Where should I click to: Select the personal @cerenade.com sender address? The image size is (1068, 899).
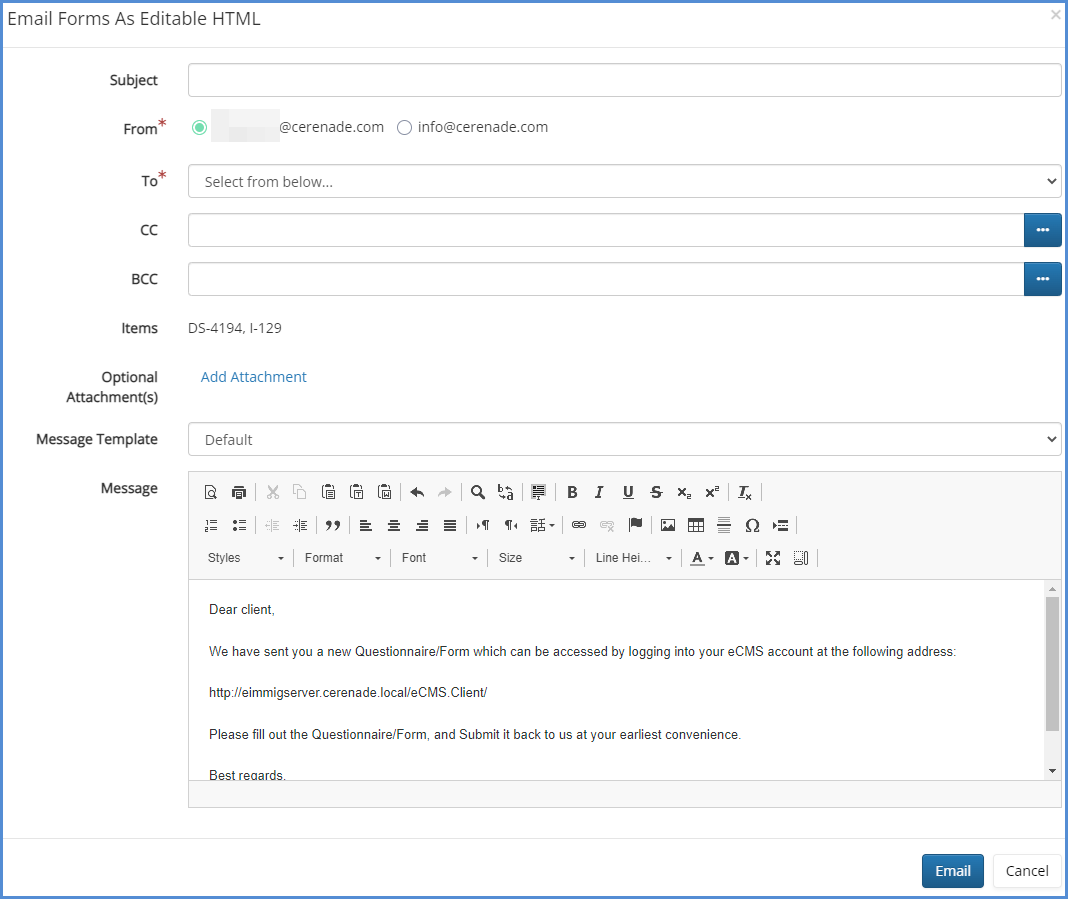199,127
